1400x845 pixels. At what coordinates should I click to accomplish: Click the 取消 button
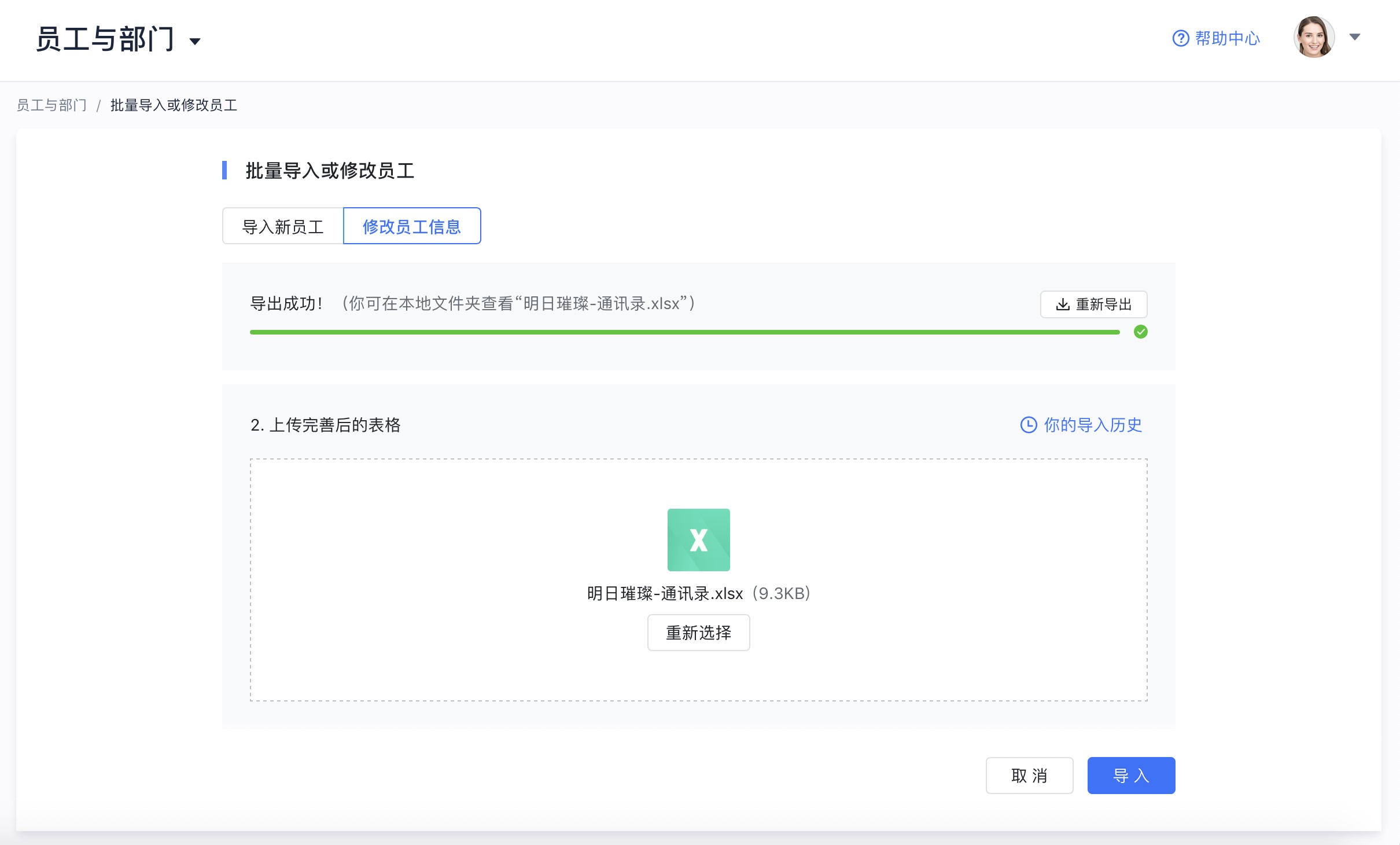(1029, 776)
